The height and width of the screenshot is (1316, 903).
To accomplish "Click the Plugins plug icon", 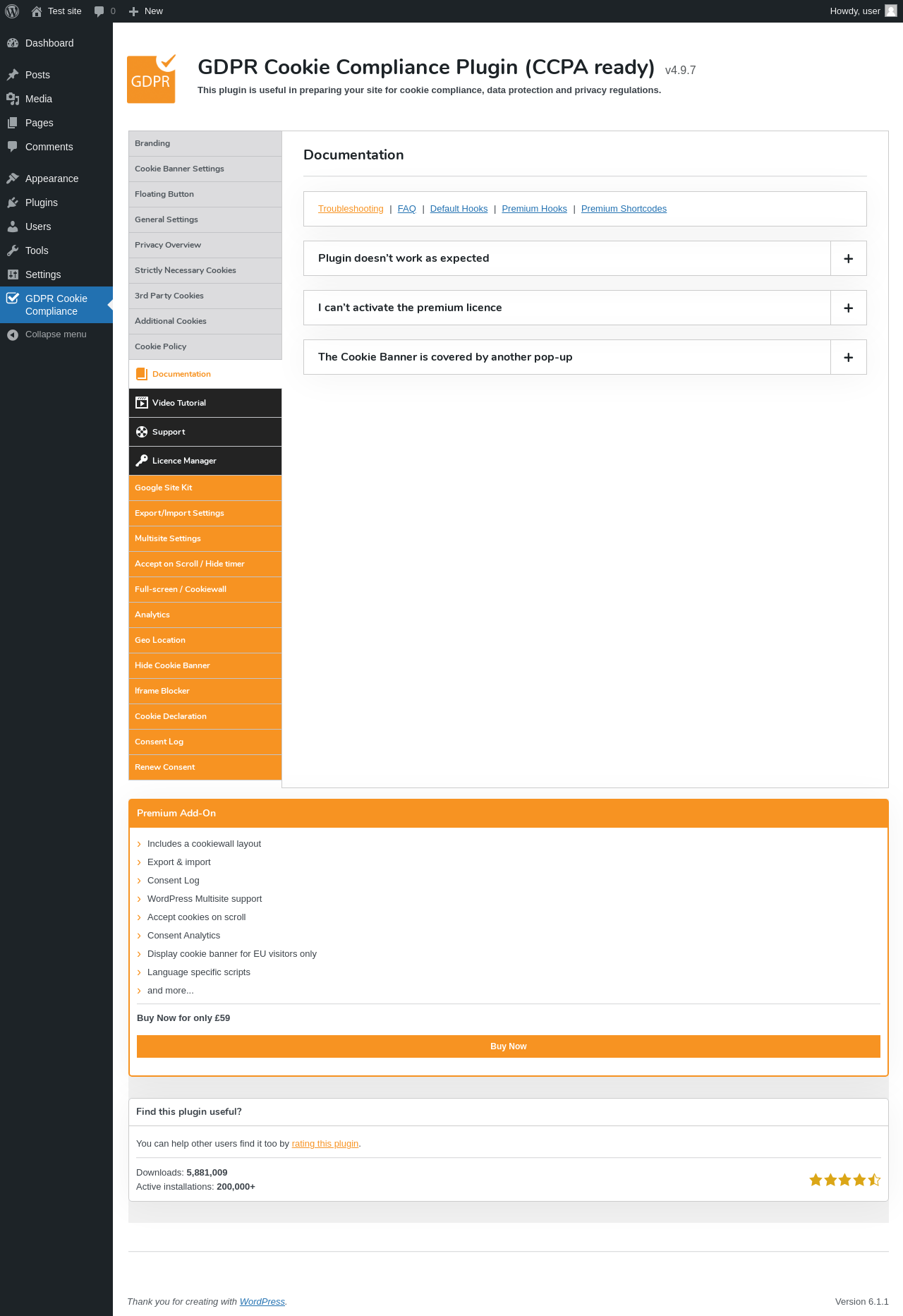I will 13,203.
